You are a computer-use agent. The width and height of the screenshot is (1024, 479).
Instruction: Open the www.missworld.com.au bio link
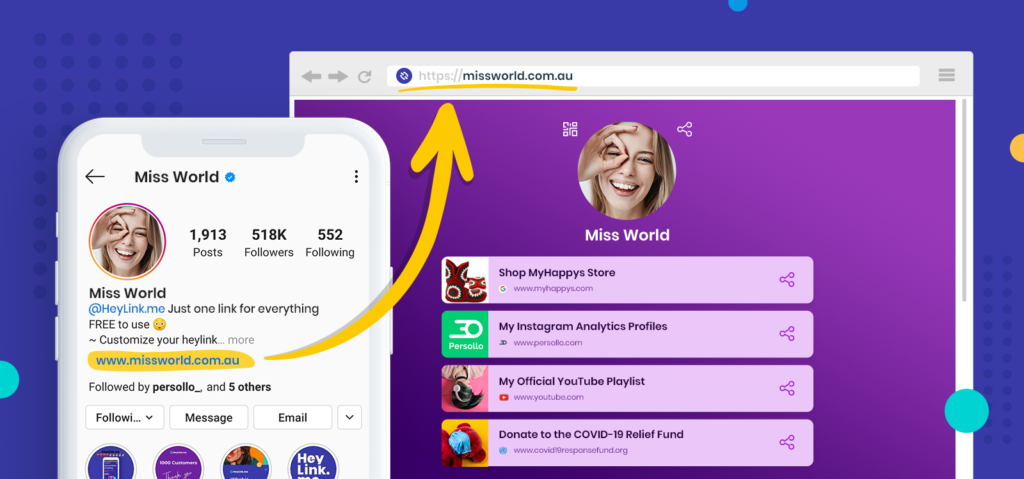coord(168,361)
